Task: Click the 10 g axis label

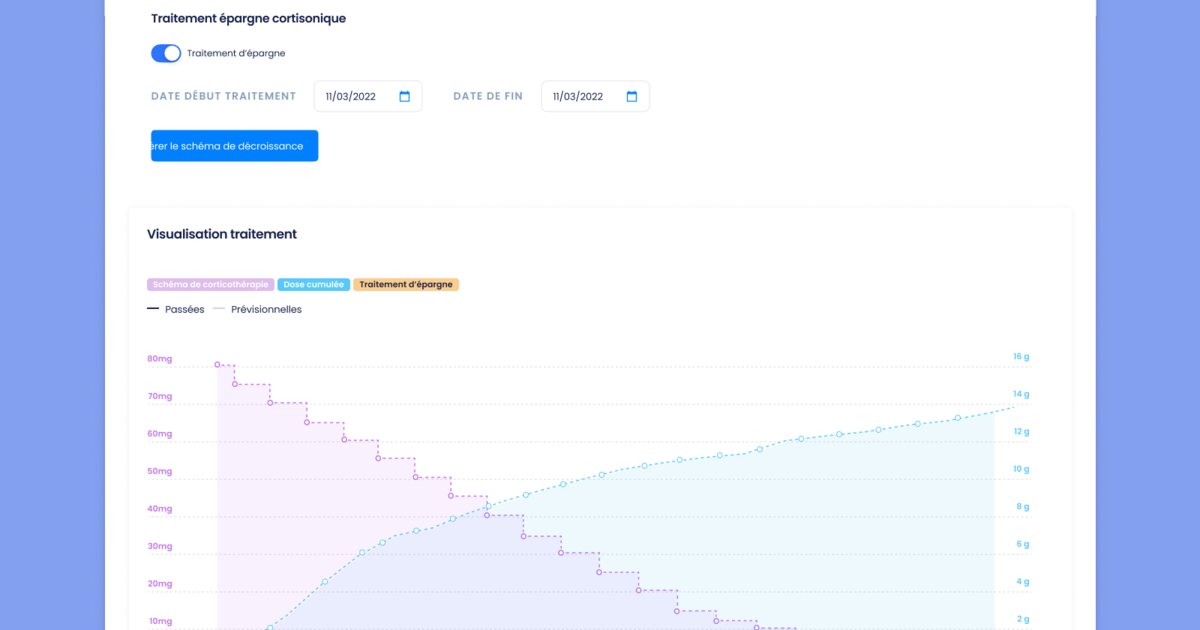Action: coord(1021,469)
